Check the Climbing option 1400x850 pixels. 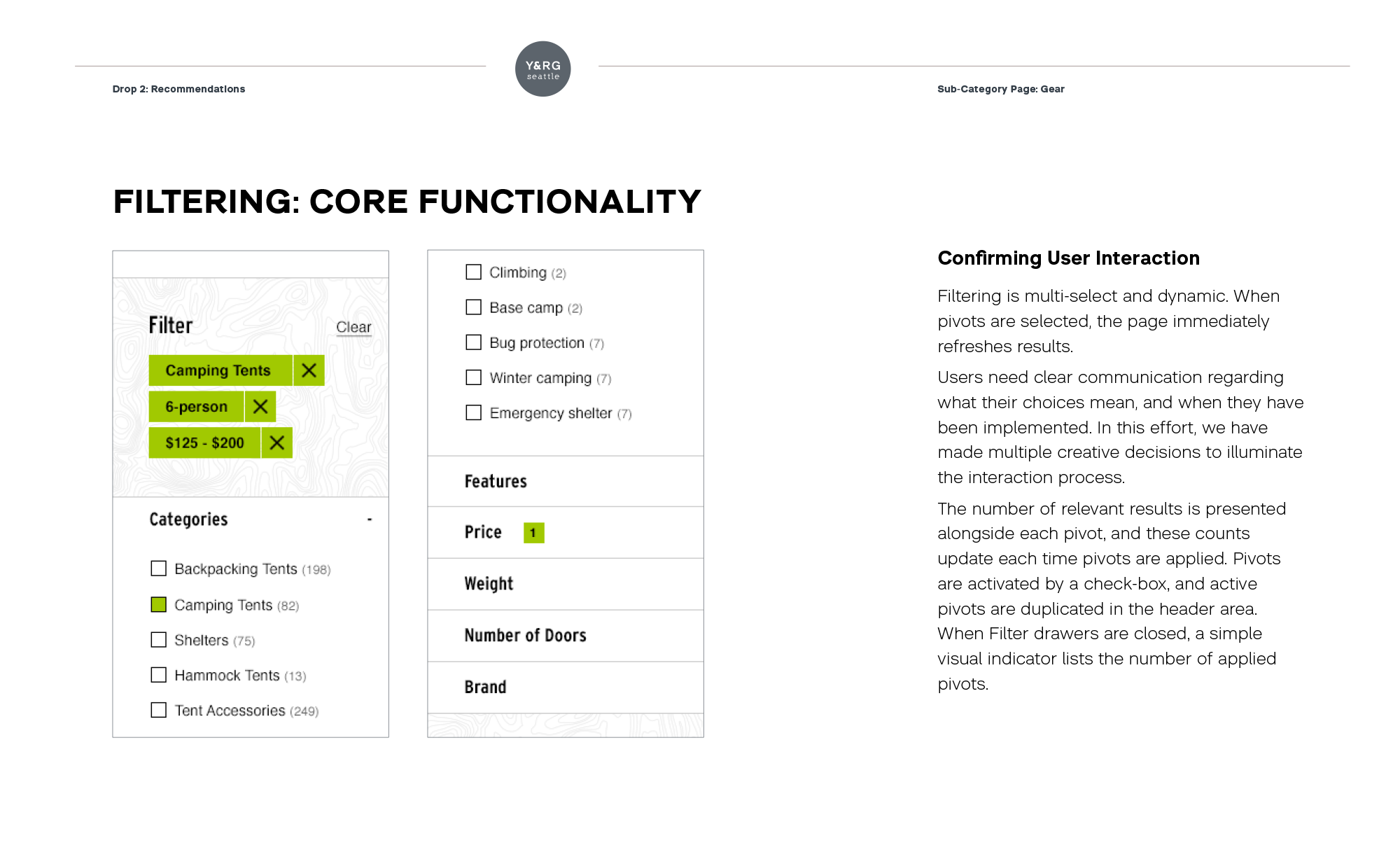[x=474, y=272]
